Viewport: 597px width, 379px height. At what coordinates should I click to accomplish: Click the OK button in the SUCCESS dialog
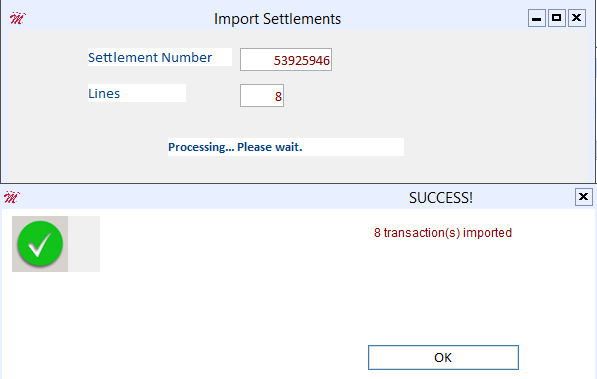pos(443,357)
